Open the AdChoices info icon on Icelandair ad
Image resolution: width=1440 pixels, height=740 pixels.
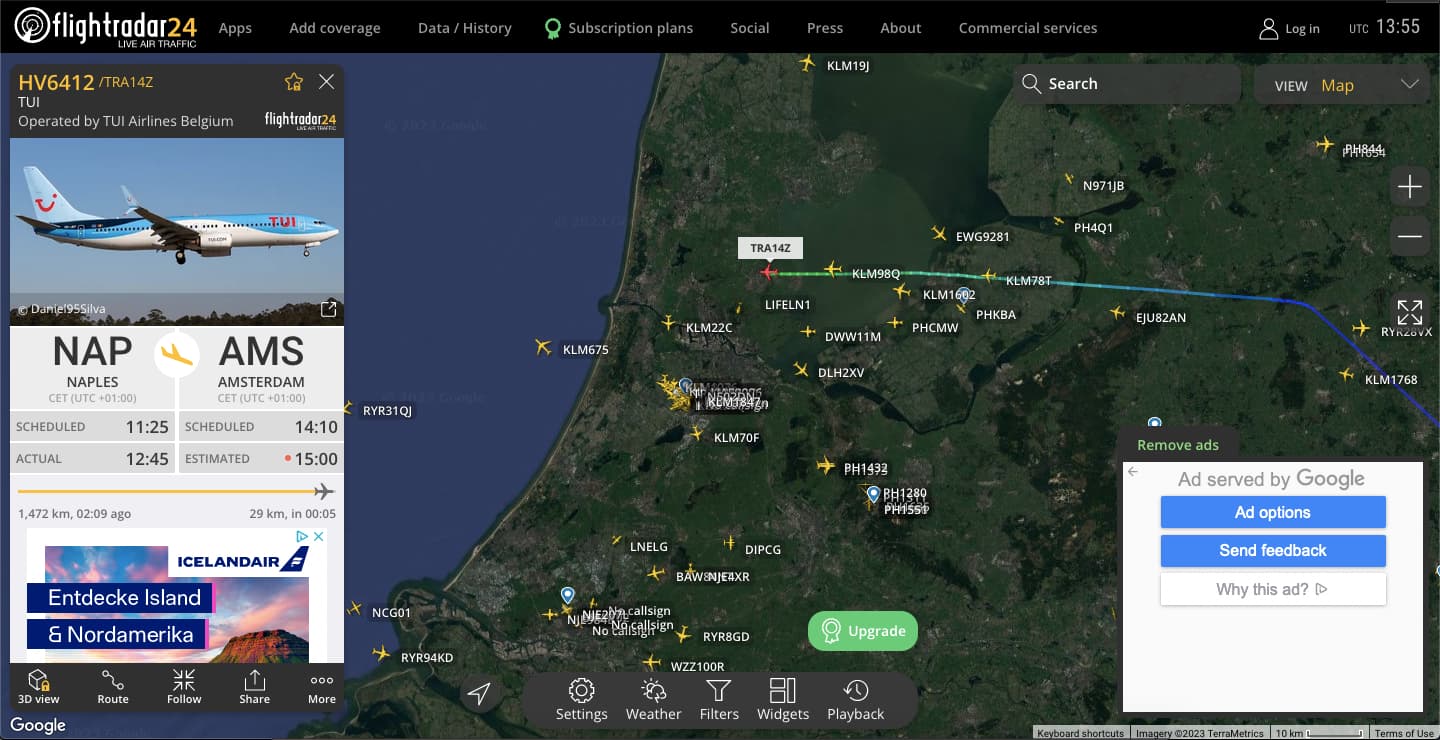(x=302, y=537)
